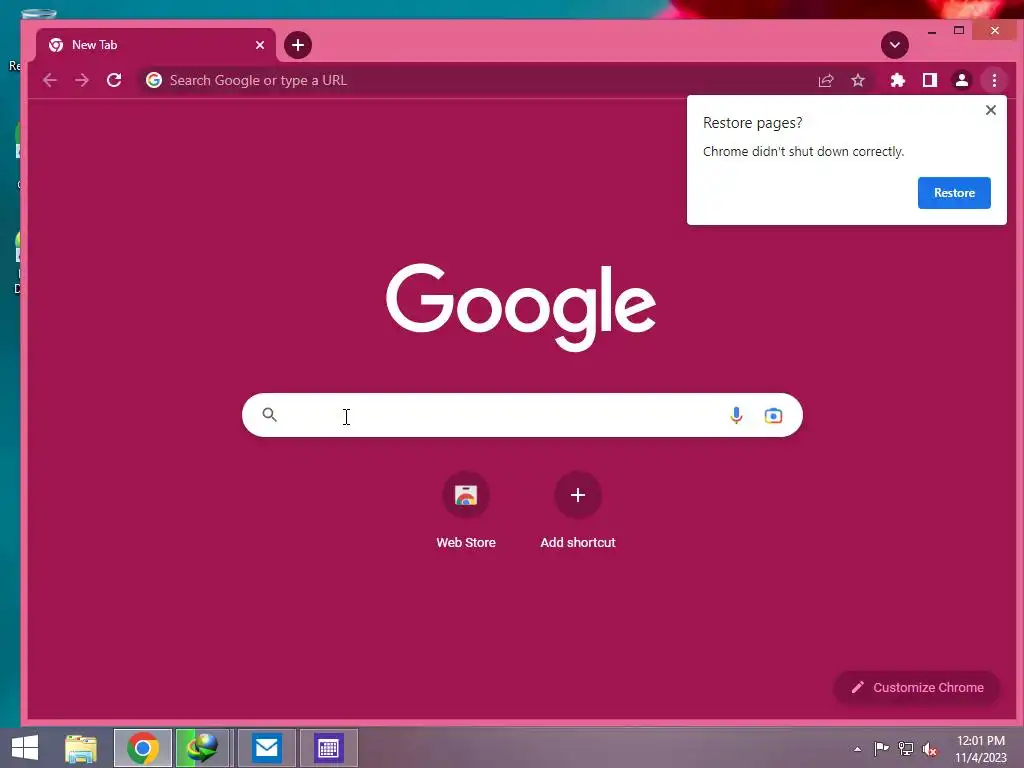Click the Google logo
Image resolution: width=1024 pixels, height=768 pixels.
pos(521,307)
